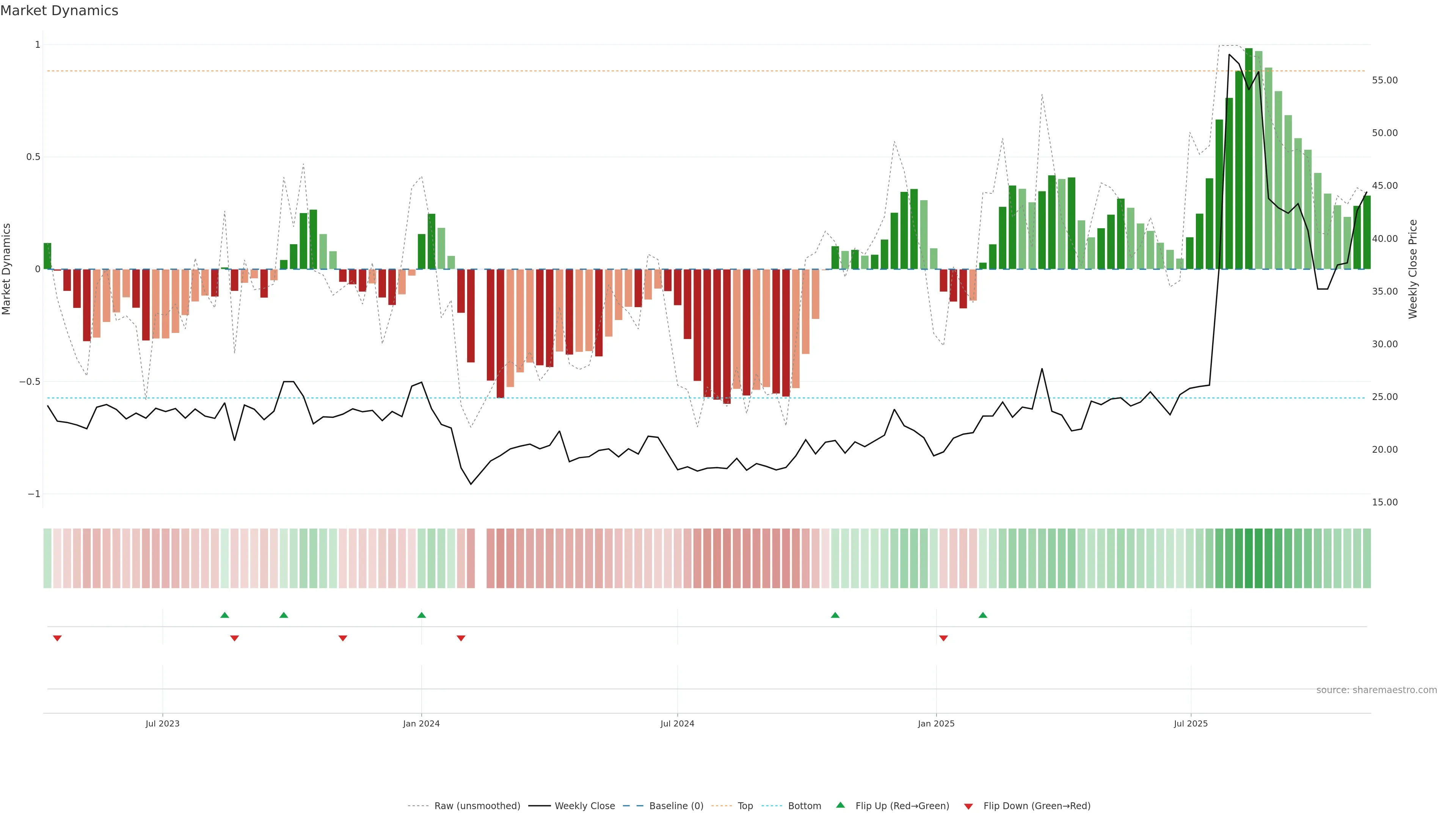Image resolution: width=1456 pixels, height=819 pixels.
Task: Click the Market Dynamics chart title
Action: pos(60,11)
